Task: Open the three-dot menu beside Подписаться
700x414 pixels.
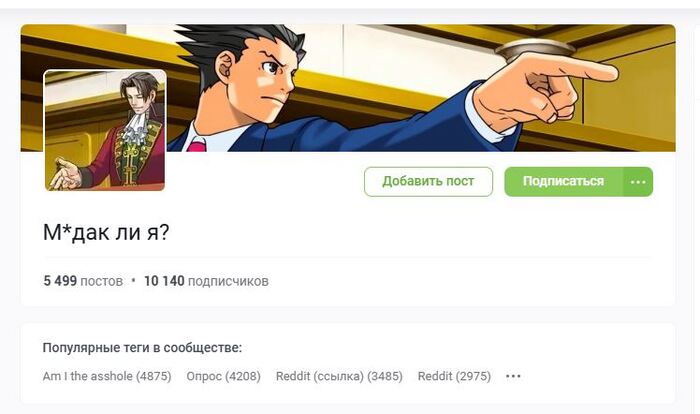Action: pyautogui.click(x=638, y=182)
